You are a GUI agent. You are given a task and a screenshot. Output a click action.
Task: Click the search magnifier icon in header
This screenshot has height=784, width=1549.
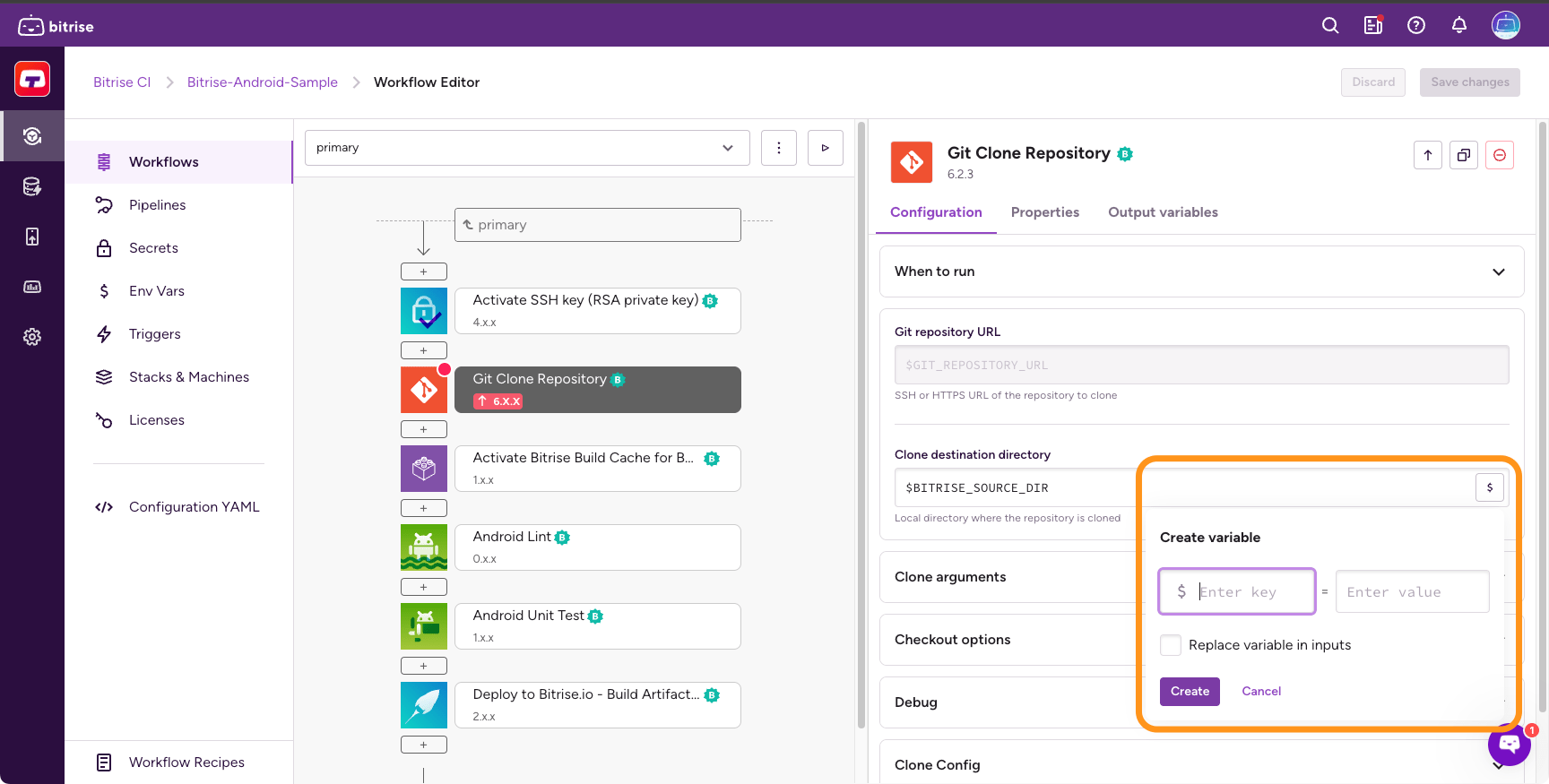pyautogui.click(x=1330, y=26)
